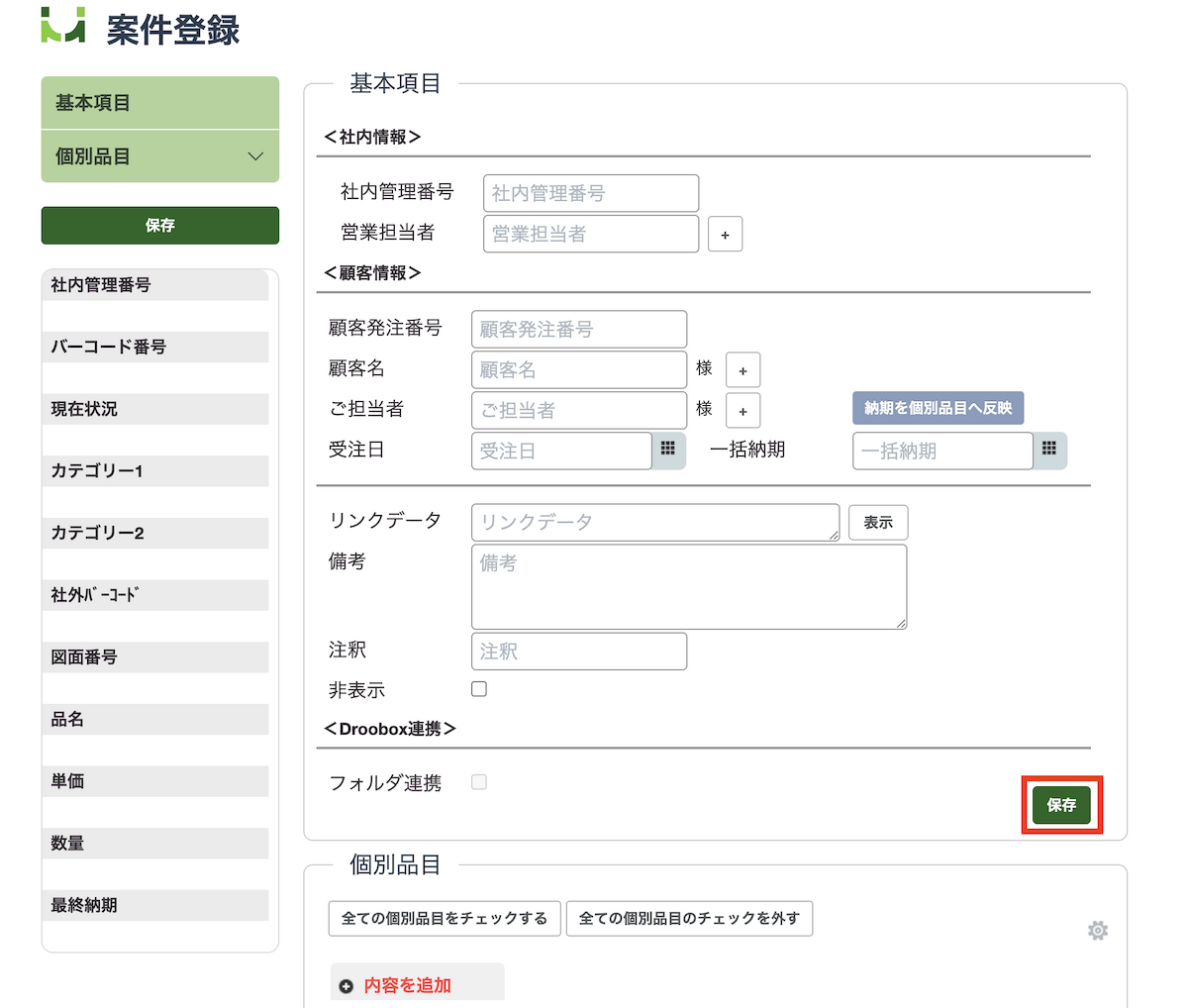This screenshot has width=1188, height=1008.
Task: Click 全ての個別品目のチェックを外す button
Action: [689, 919]
